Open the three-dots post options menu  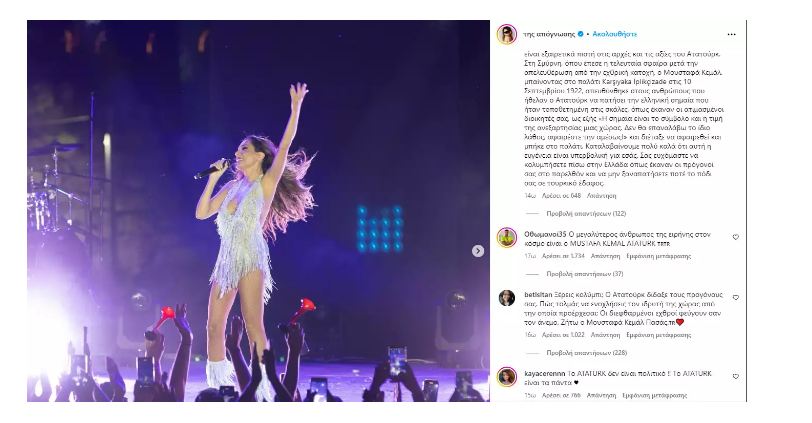tap(731, 34)
